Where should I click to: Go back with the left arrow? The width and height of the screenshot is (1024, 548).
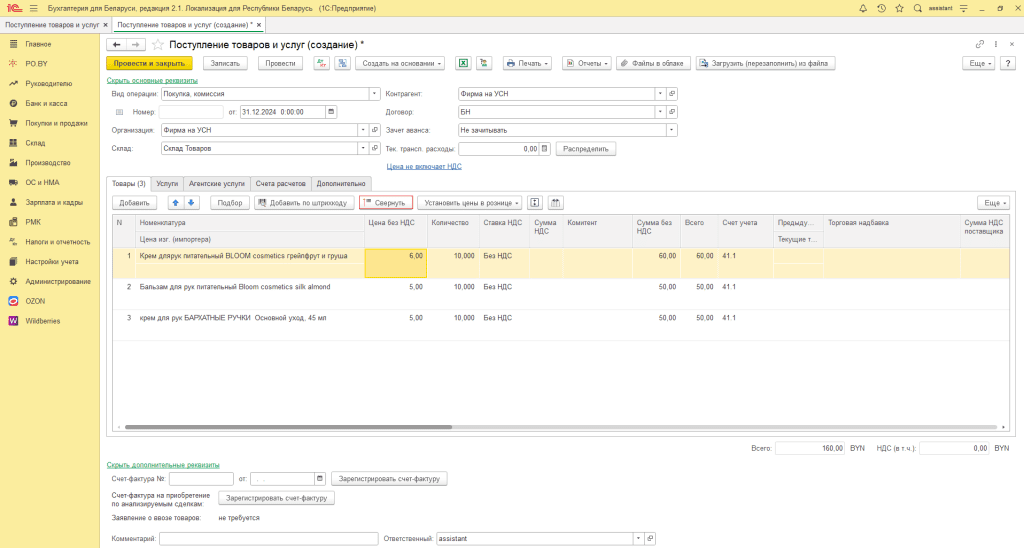(116, 45)
